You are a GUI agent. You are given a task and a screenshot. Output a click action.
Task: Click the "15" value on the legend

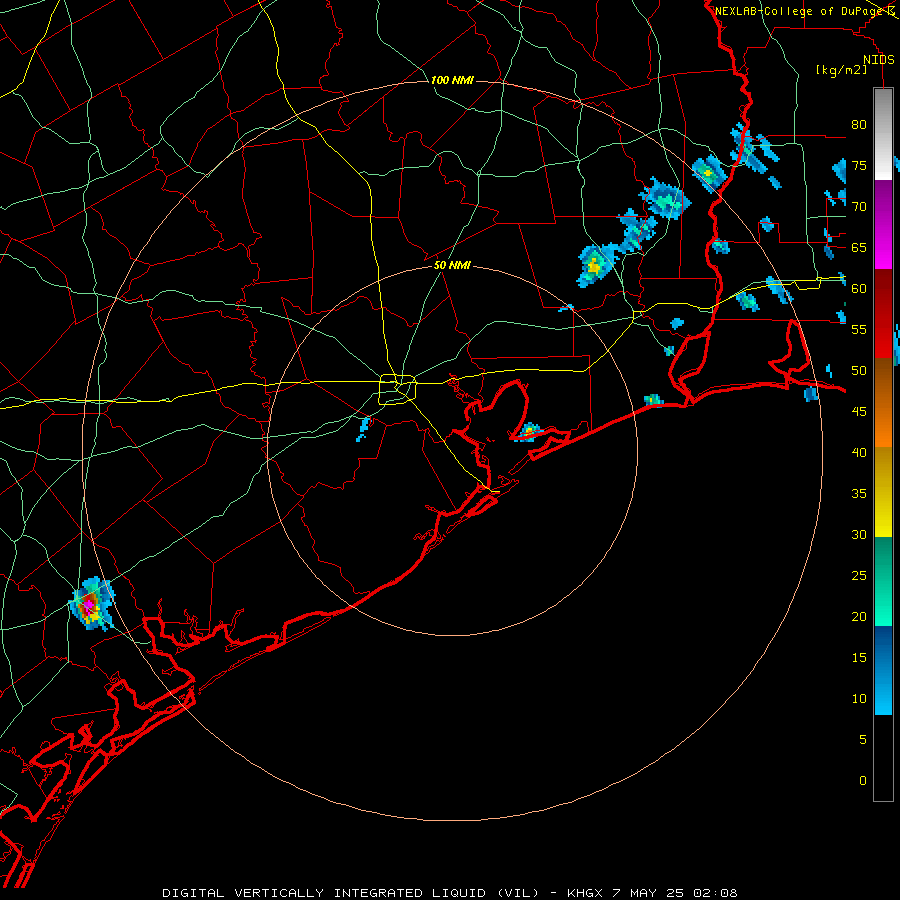[x=859, y=657]
